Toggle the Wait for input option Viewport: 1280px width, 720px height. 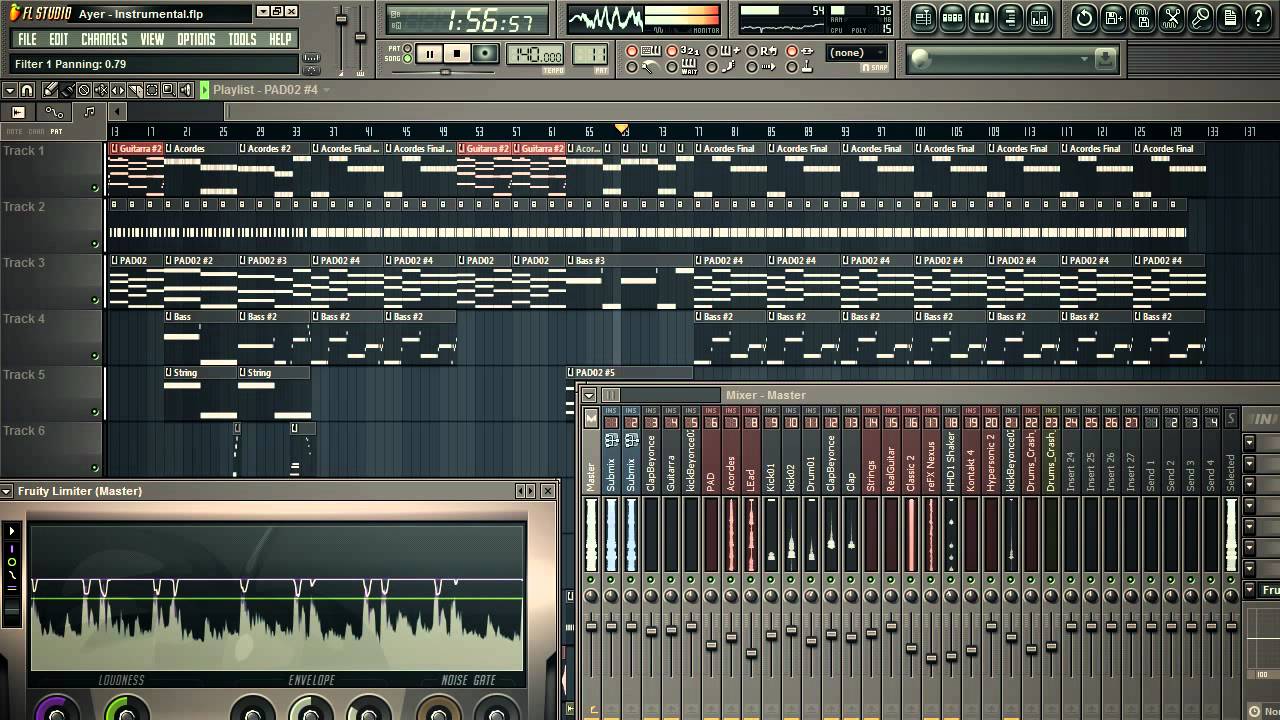(x=672, y=67)
